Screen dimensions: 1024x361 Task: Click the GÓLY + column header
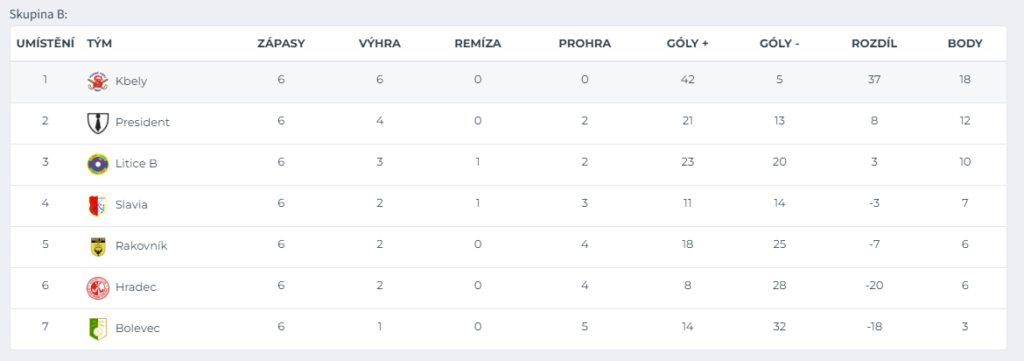688,44
